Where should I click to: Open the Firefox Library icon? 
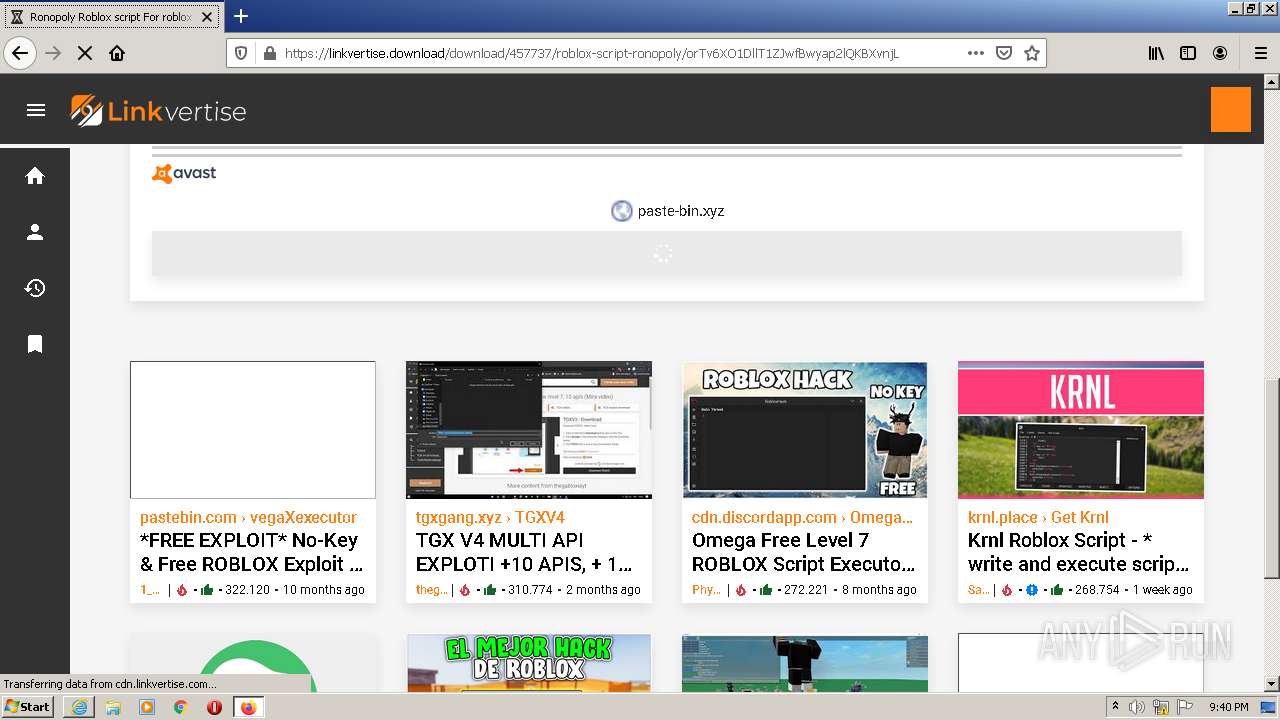1156,53
